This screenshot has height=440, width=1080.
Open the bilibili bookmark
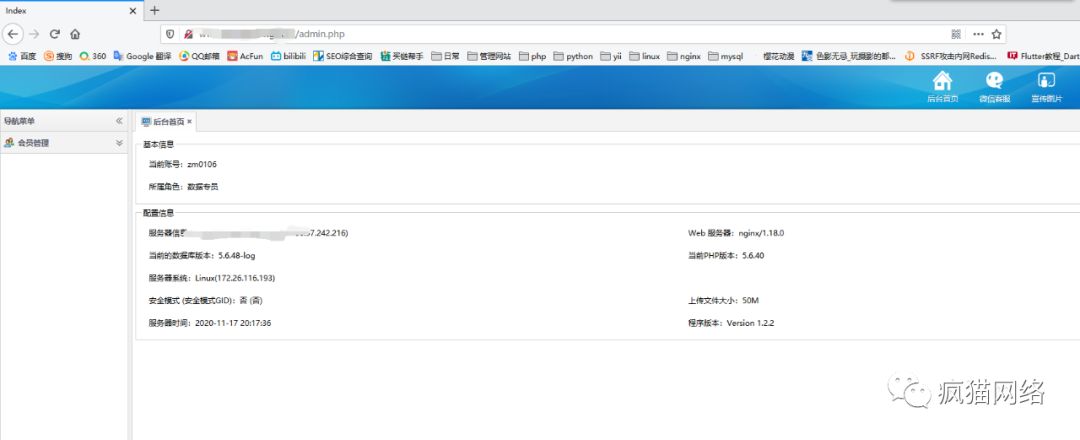pyautogui.click(x=289, y=56)
